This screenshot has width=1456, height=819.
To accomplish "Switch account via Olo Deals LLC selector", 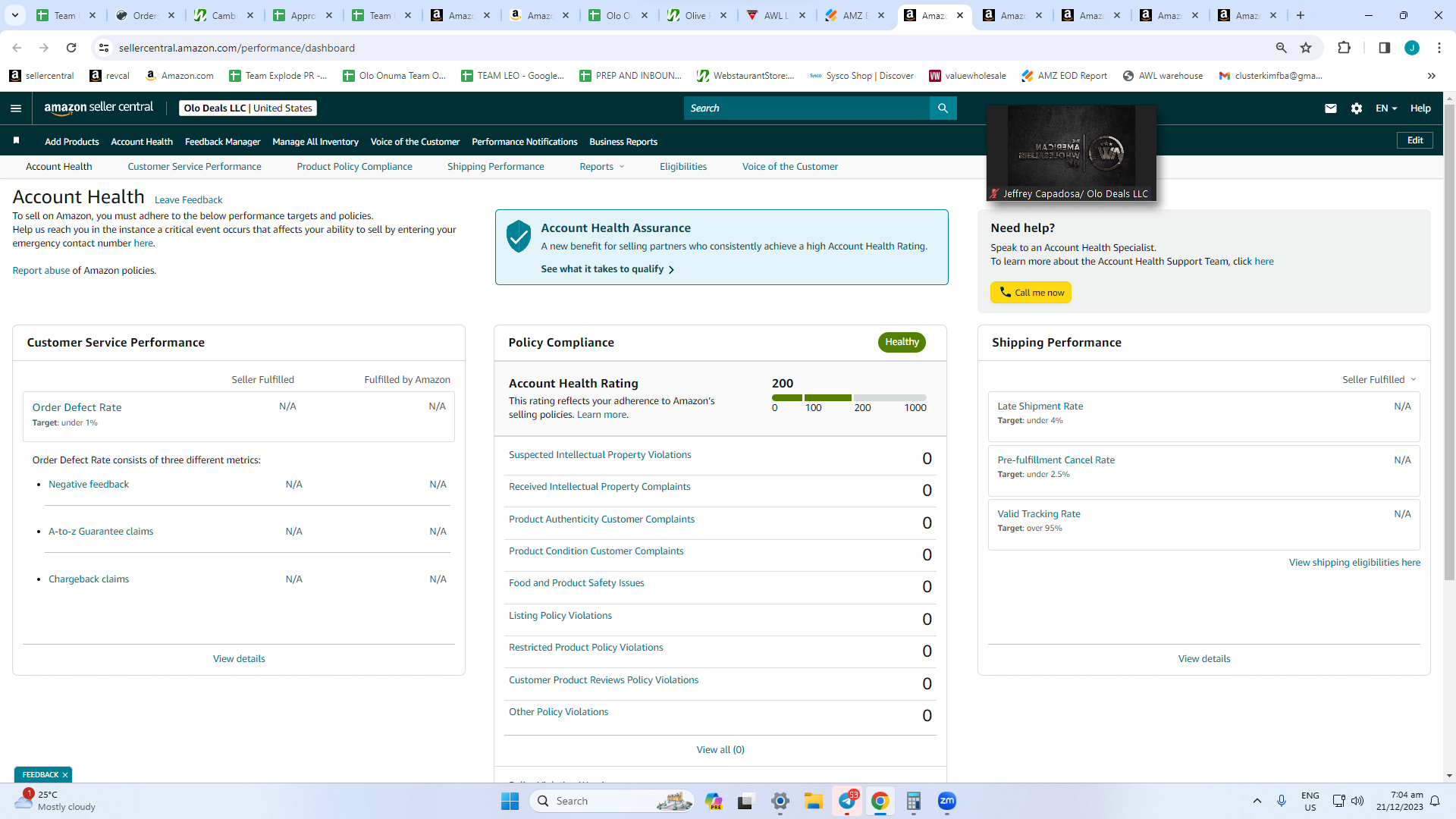I will pos(248,108).
